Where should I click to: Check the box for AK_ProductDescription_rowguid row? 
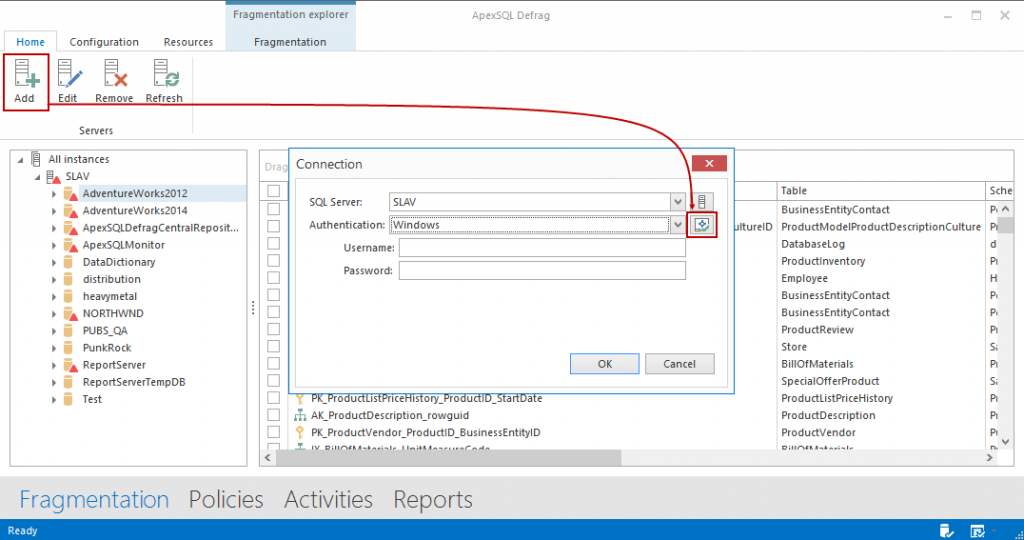274,415
